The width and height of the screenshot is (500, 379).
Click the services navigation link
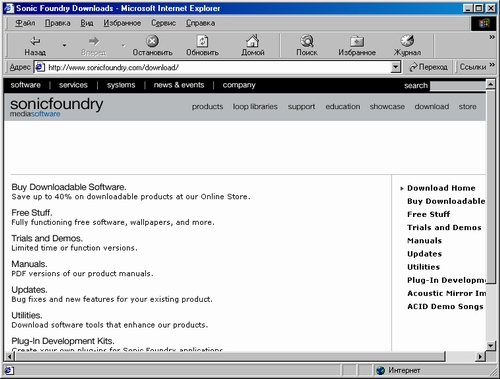tap(73, 85)
